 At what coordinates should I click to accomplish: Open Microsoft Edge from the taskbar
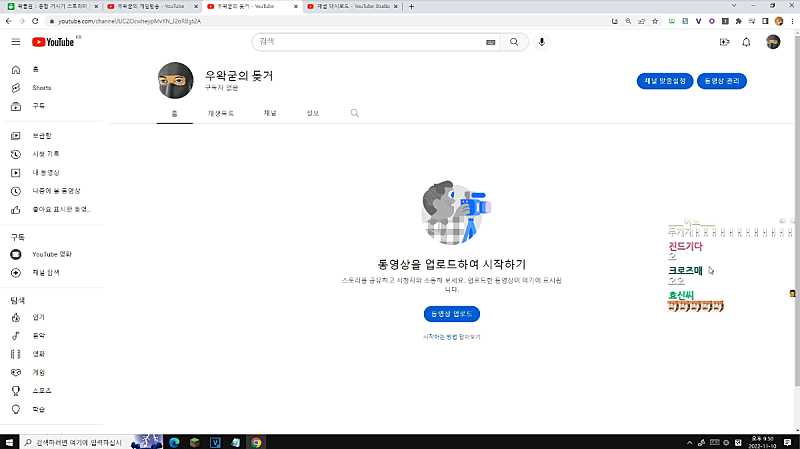(x=174, y=442)
